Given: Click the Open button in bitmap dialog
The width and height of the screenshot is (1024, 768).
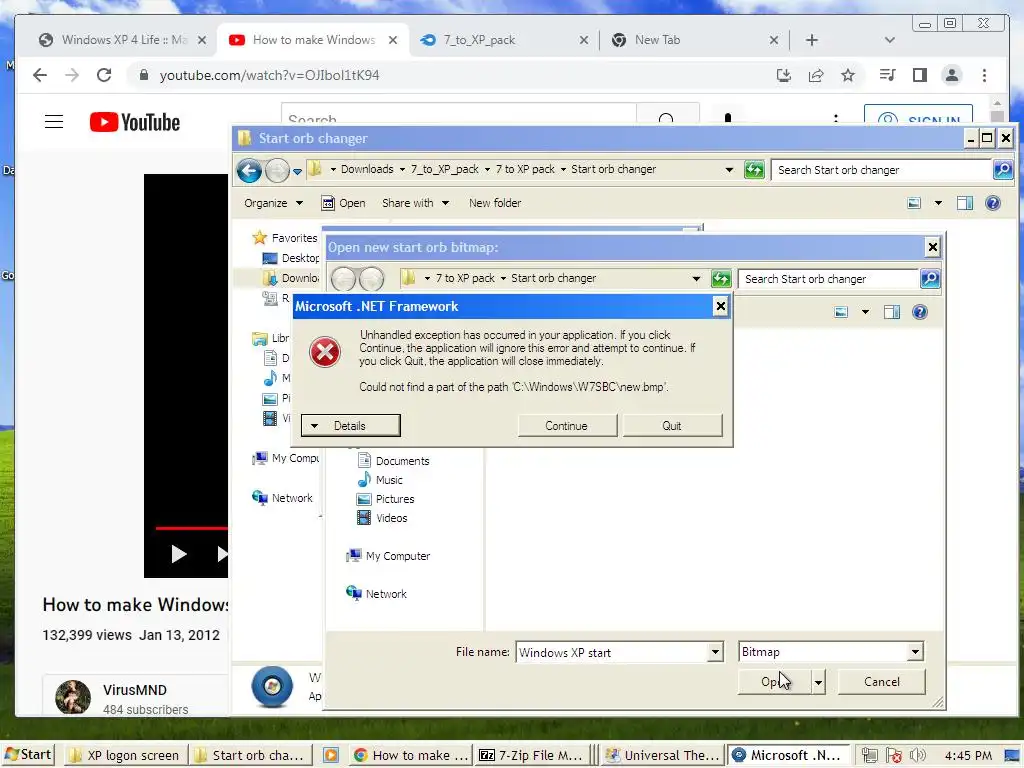Looking at the screenshot, I should [775, 682].
